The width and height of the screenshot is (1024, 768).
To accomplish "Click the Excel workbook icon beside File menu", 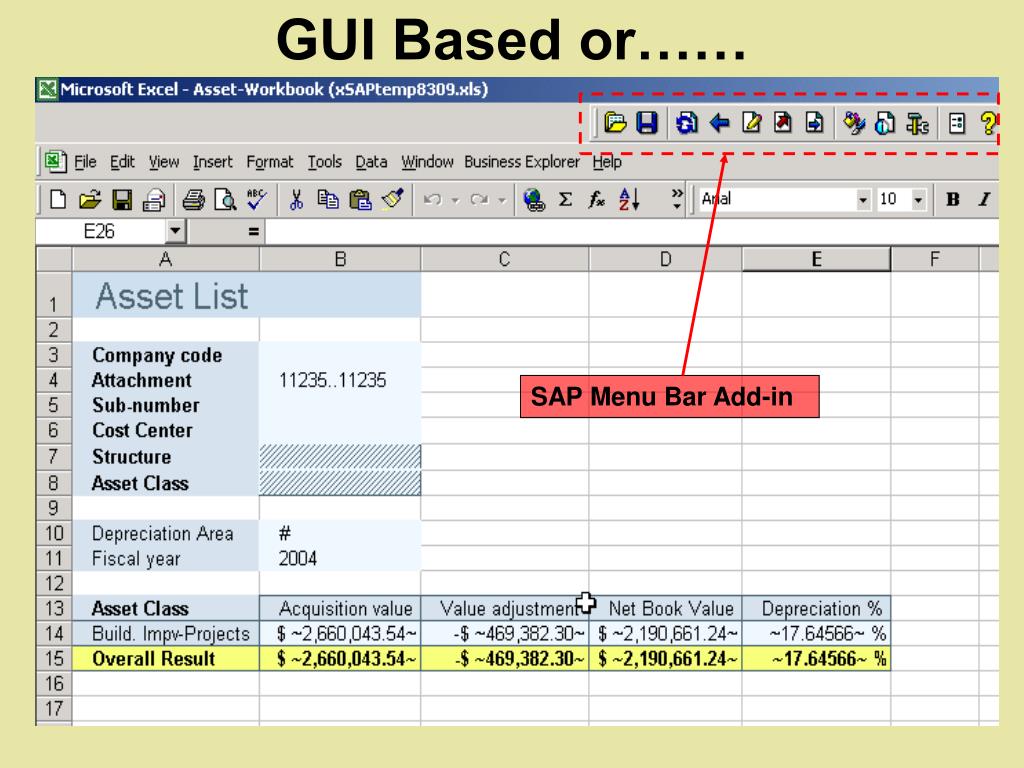I will click(55, 161).
